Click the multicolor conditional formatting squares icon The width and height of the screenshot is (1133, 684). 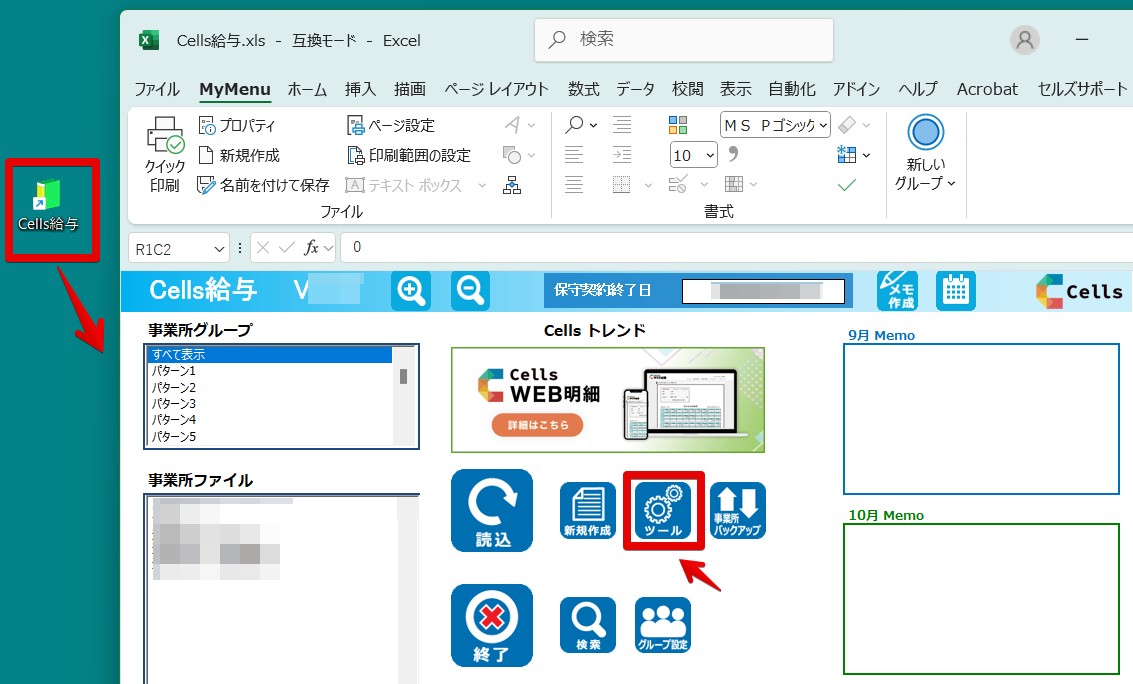pos(678,125)
